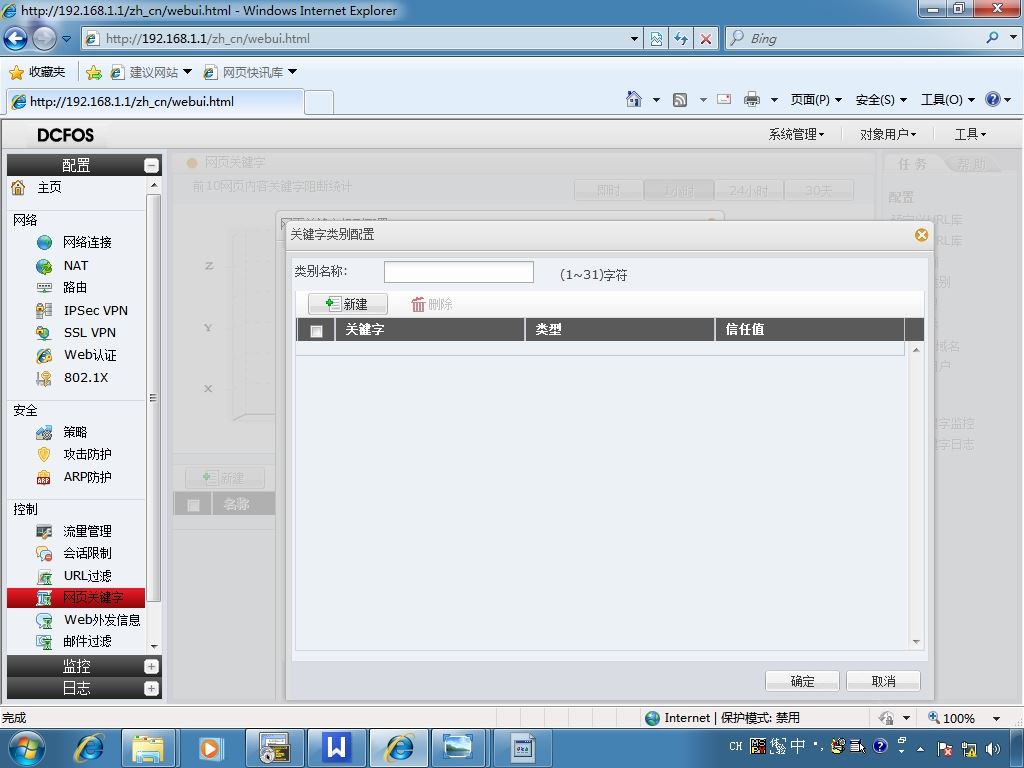Click 新建 button in dialog
The height and width of the screenshot is (768, 1024).
347,304
